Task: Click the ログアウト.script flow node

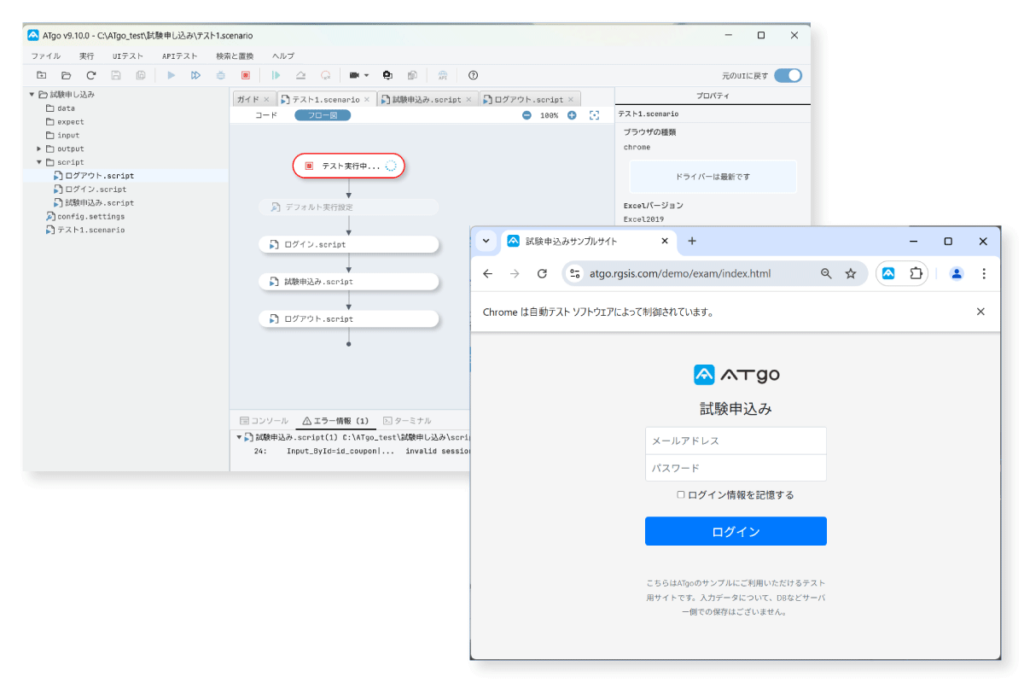Action: [x=349, y=319]
